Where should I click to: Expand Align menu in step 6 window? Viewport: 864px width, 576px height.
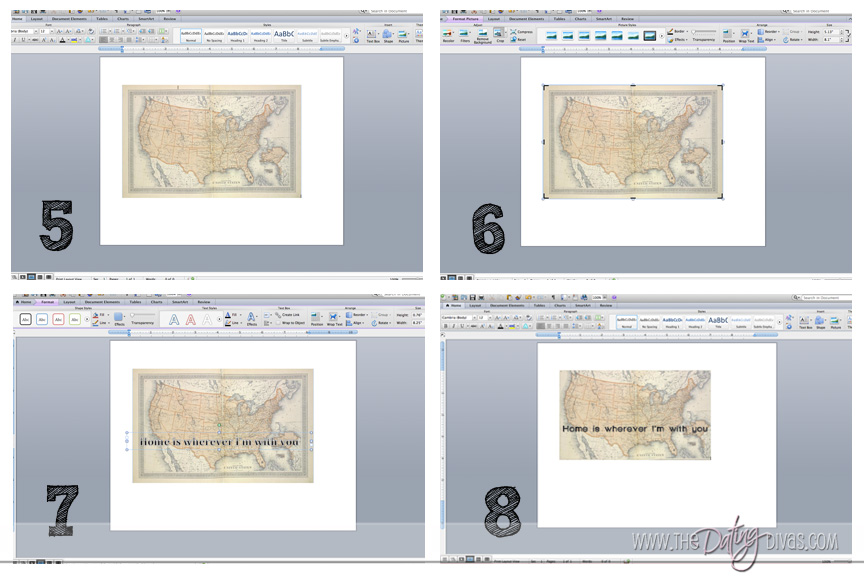coord(767,40)
